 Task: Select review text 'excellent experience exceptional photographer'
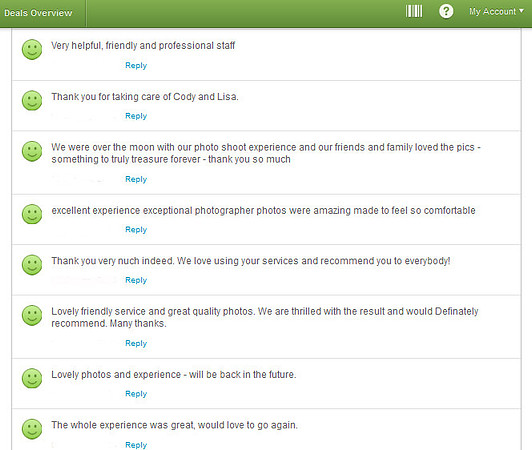click(x=263, y=211)
